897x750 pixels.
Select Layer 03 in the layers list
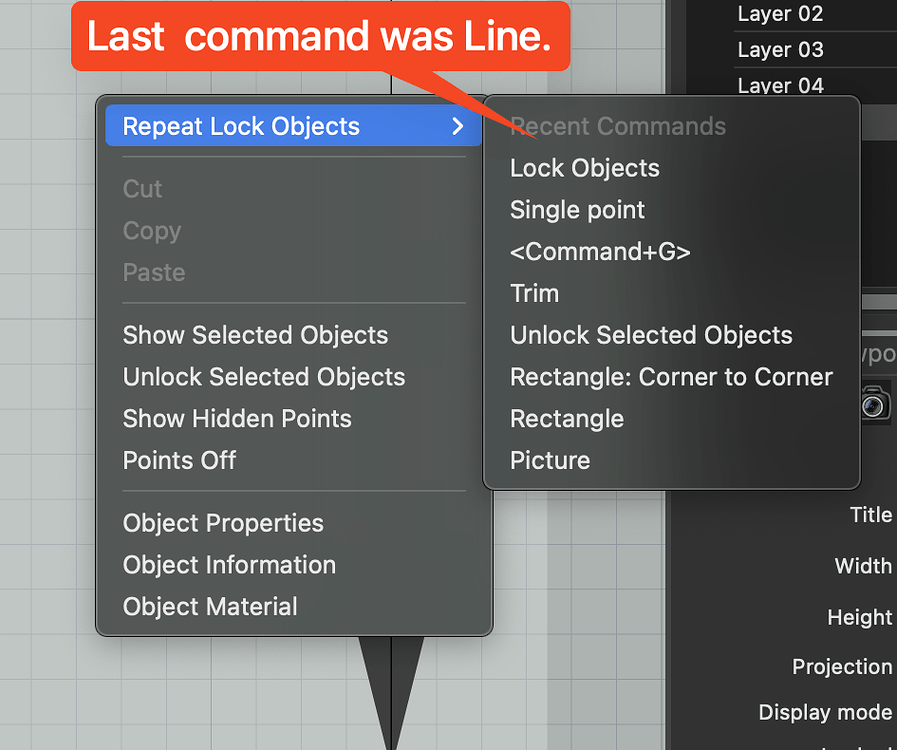780,49
